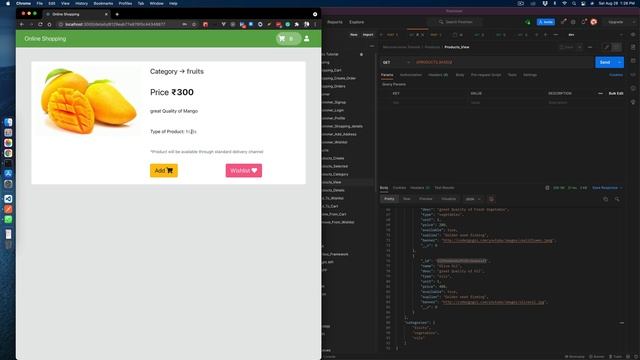Switch to the request Headers tab

click(x=438, y=75)
